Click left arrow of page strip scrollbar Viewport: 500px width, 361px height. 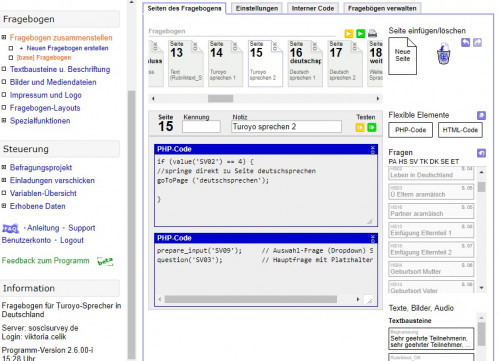[153, 99]
